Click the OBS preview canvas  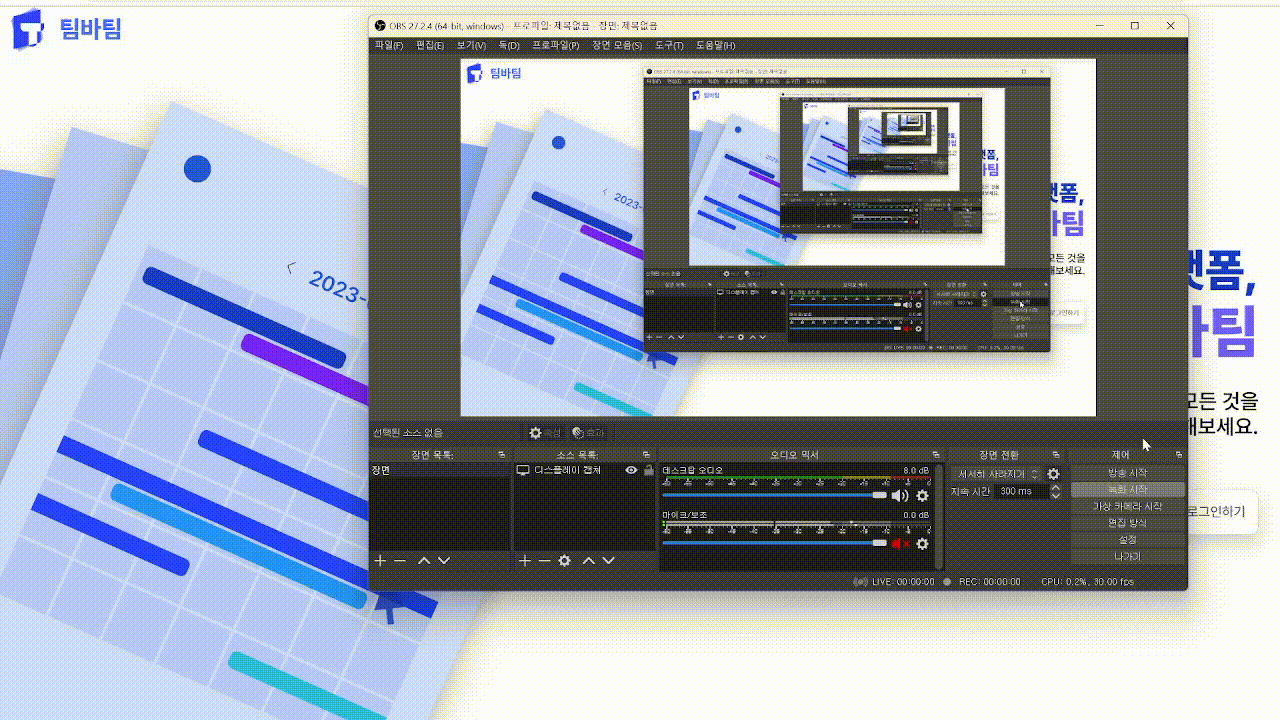[x=778, y=237]
